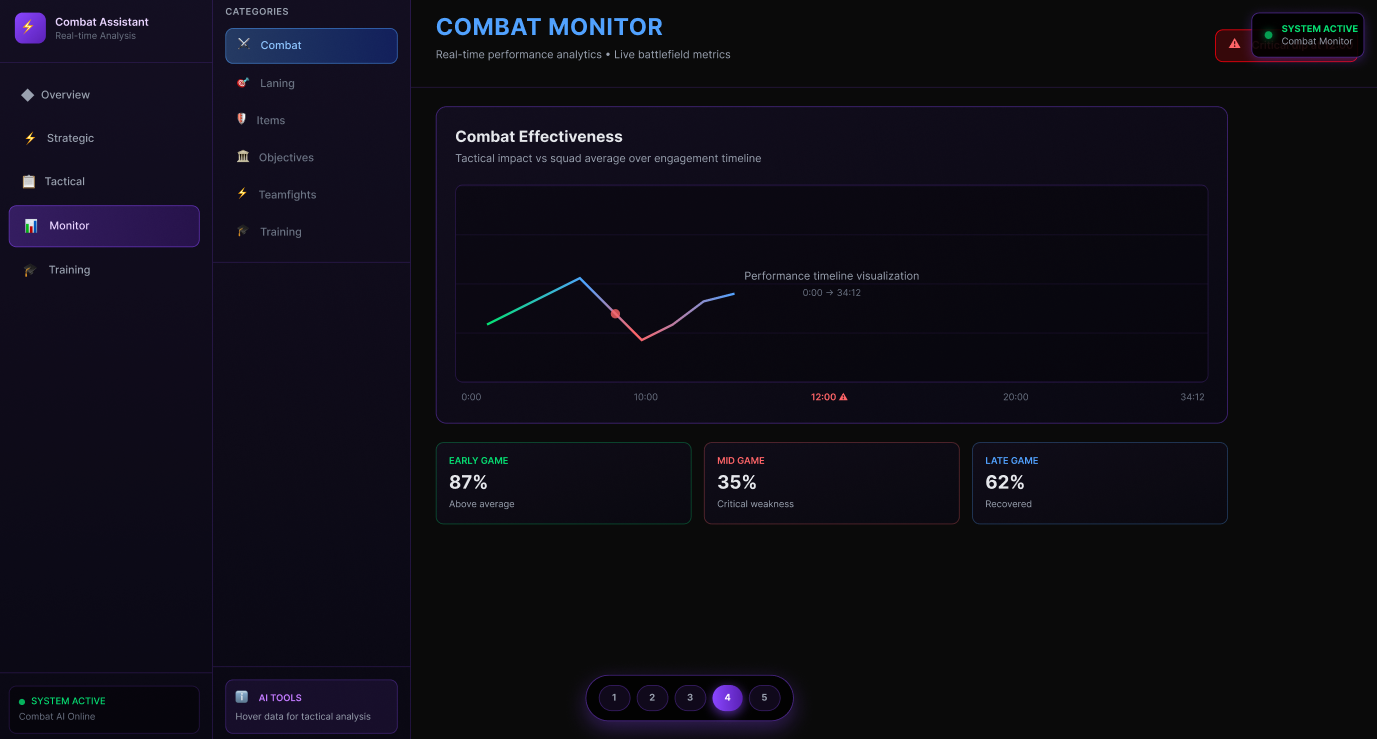This screenshot has width=1377, height=739.
Task: Click the Performance timeline visualization text
Action: coord(831,276)
